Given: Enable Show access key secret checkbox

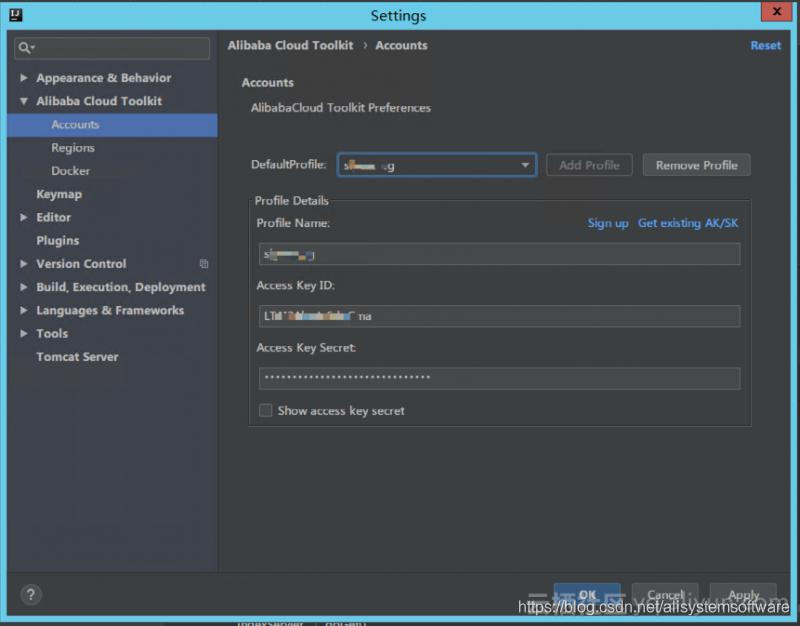Looking at the screenshot, I should (265, 410).
